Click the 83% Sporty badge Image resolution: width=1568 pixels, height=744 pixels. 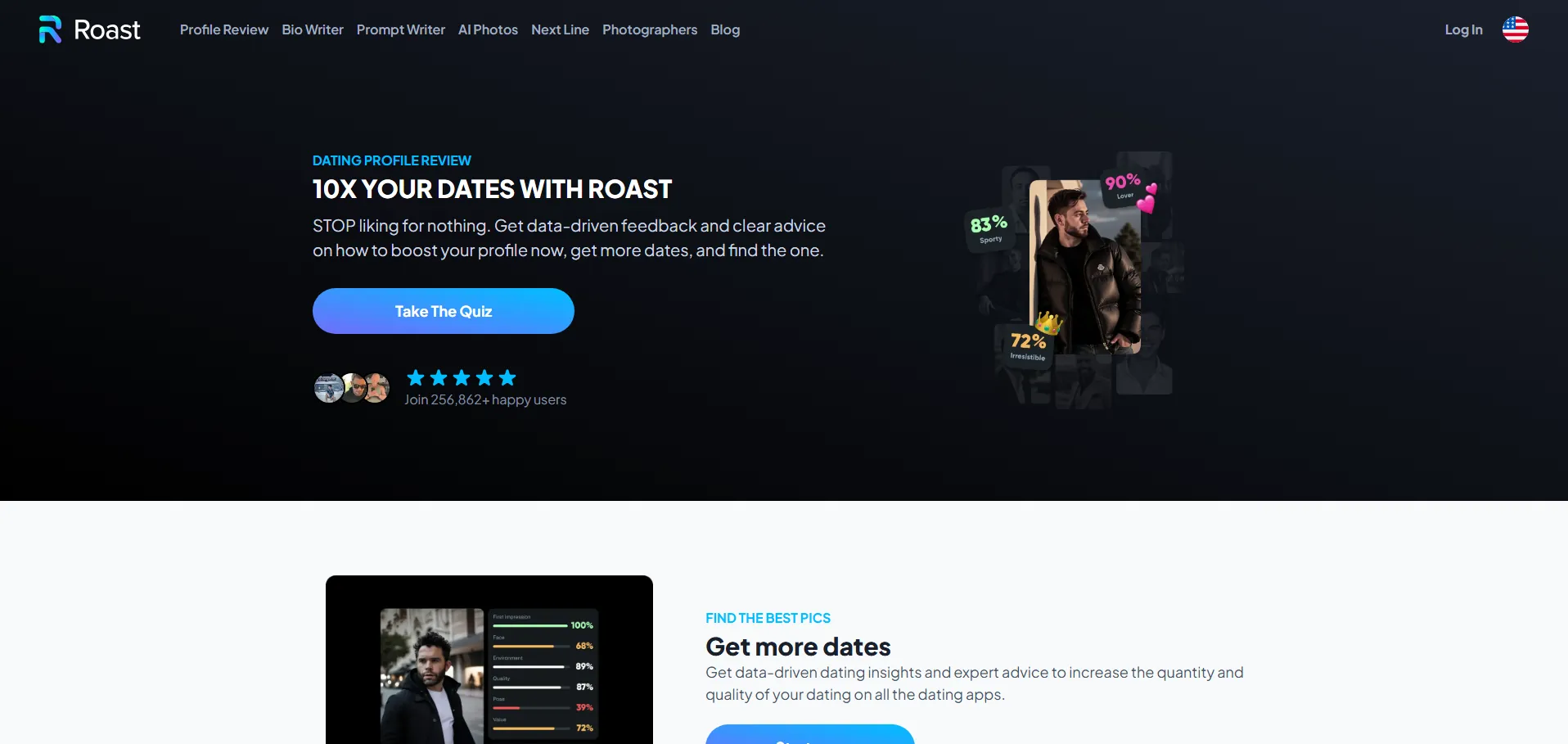(989, 229)
